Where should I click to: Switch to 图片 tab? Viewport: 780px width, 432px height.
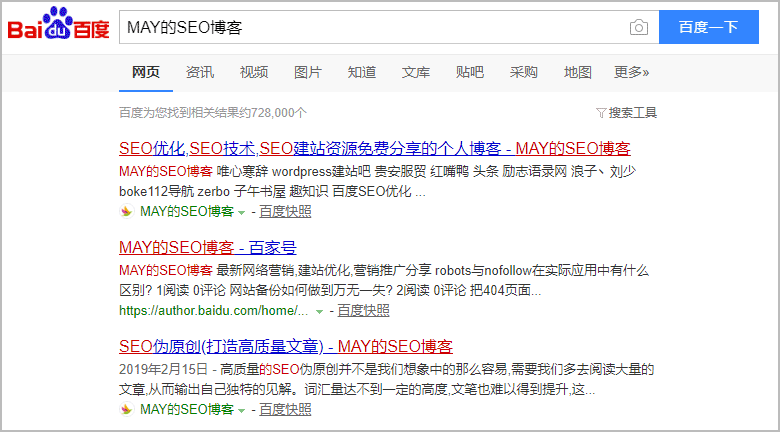(308, 73)
